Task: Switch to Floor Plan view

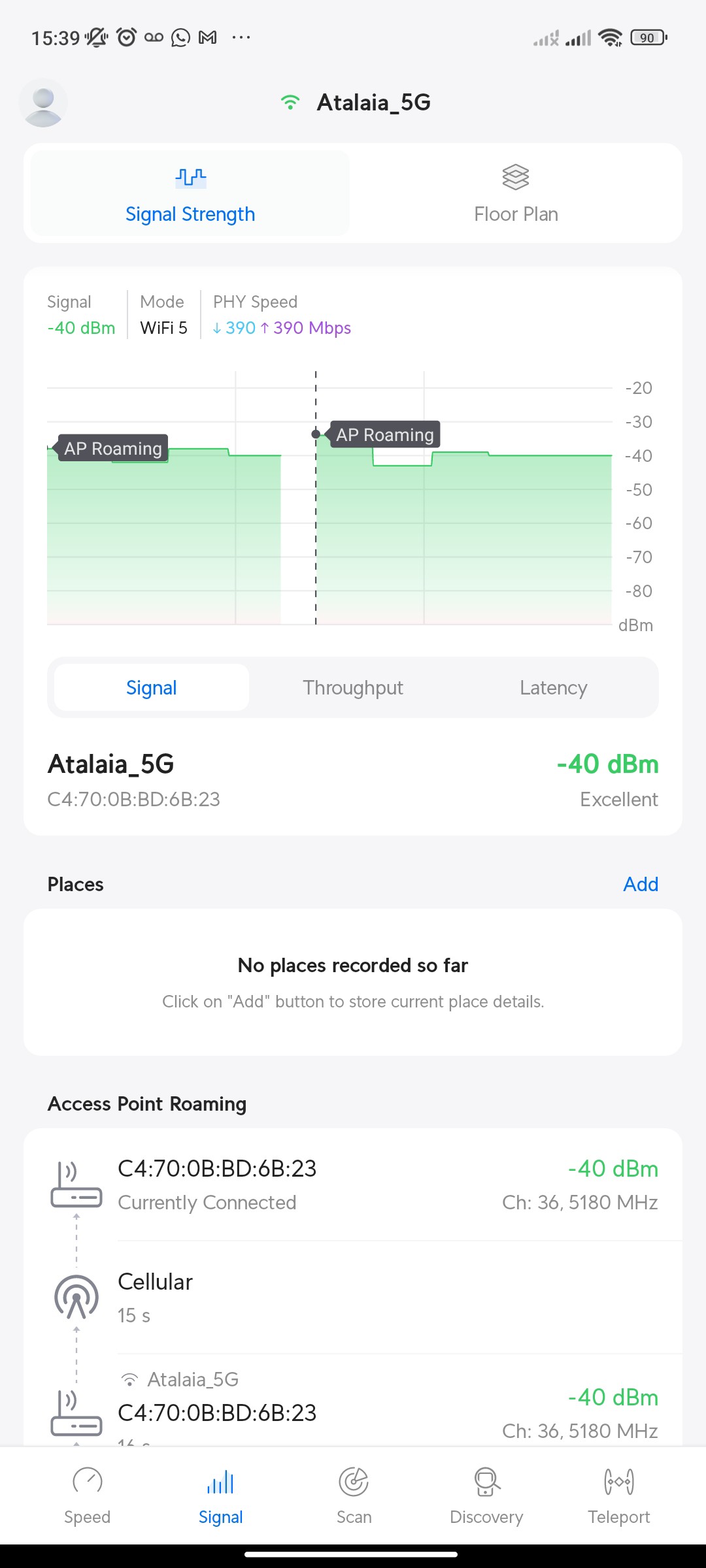Action: (x=516, y=193)
